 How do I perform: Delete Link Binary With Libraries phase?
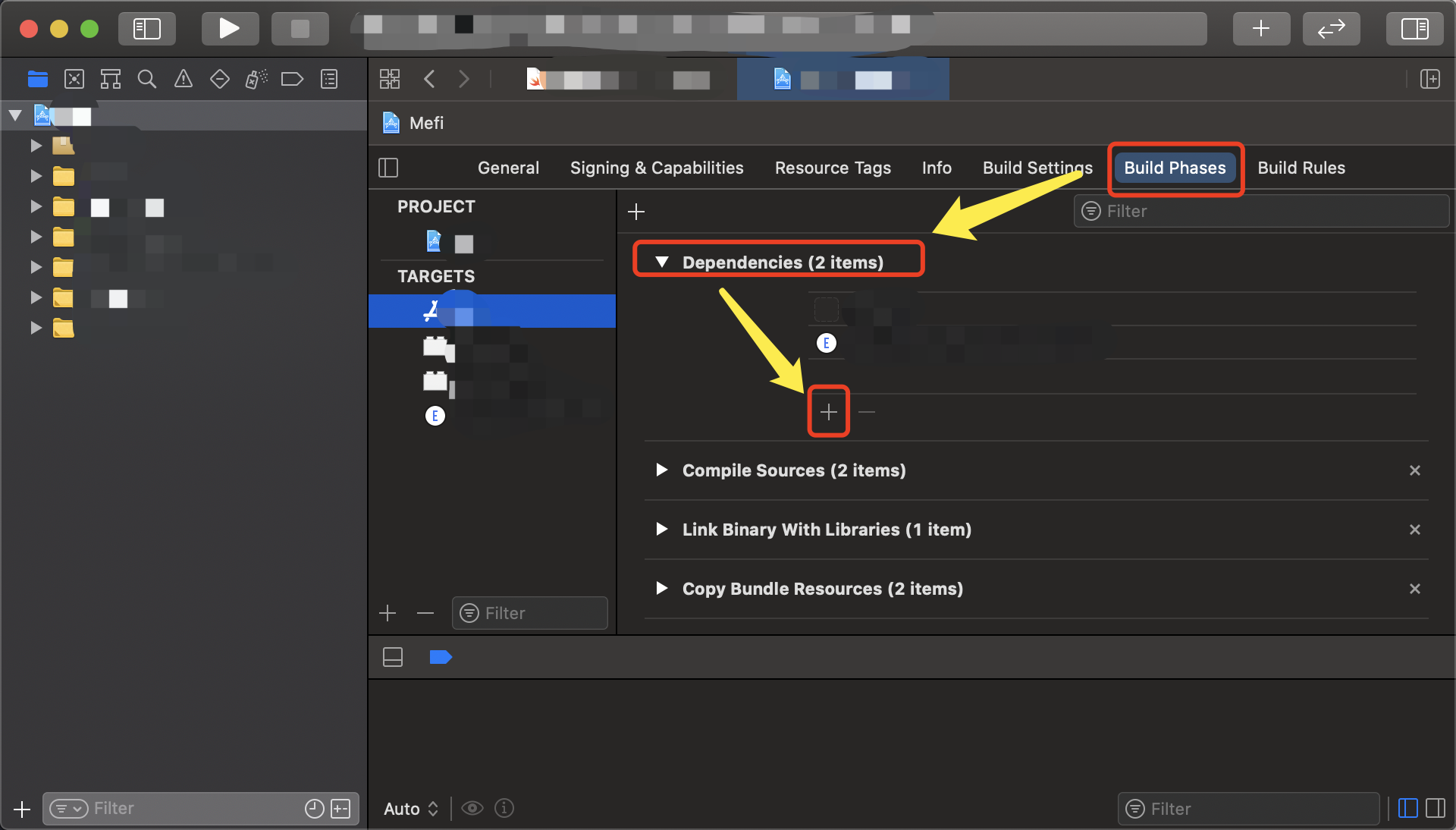click(x=1415, y=530)
